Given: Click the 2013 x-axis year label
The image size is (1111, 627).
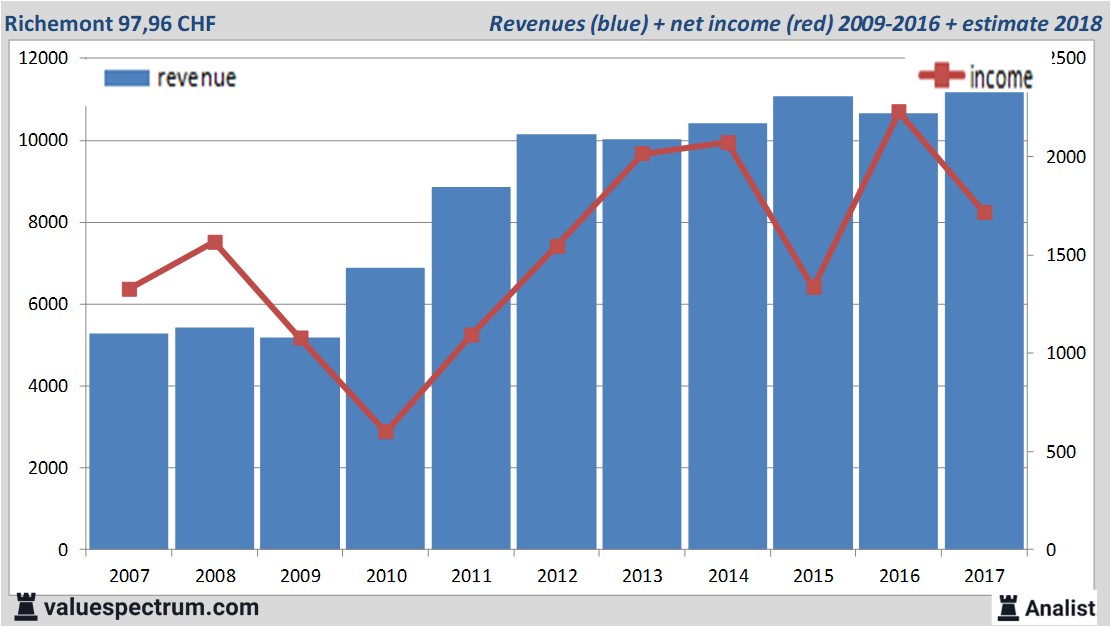Looking at the screenshot, I should [x=642, y=576].
